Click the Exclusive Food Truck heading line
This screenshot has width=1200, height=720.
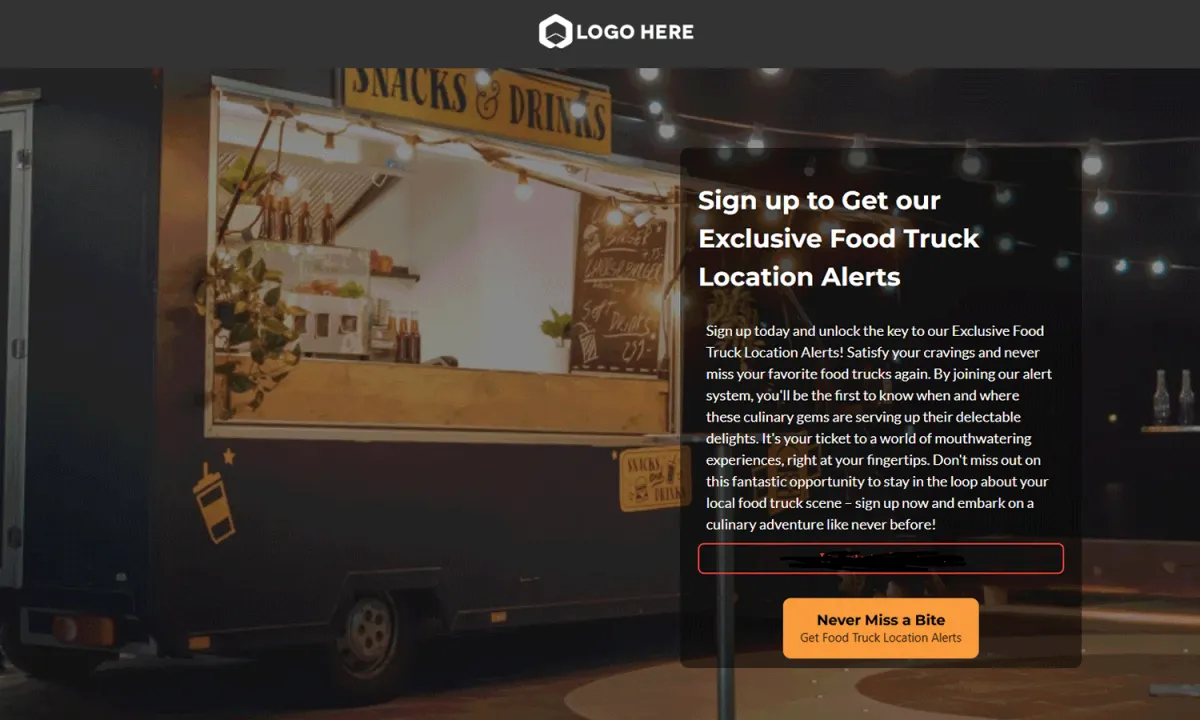838,238
